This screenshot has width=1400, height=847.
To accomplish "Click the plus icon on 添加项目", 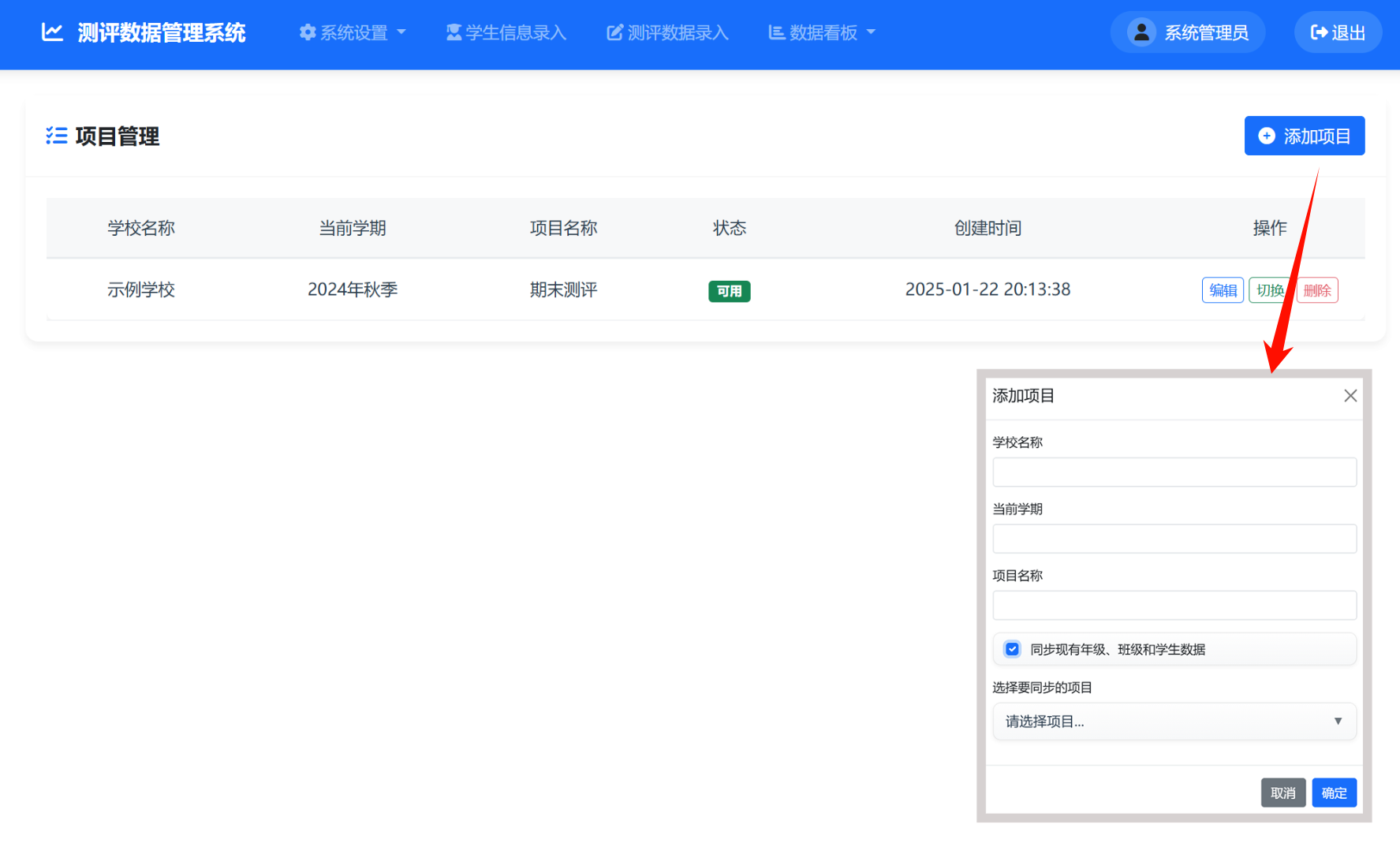I will (1267, 136).
